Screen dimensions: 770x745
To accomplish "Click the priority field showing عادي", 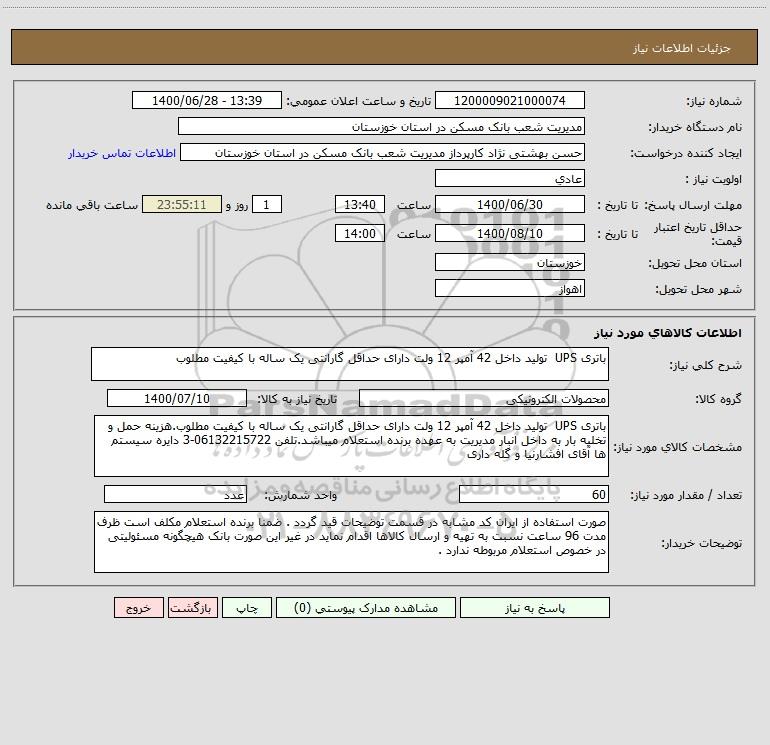I will (510, 178).
